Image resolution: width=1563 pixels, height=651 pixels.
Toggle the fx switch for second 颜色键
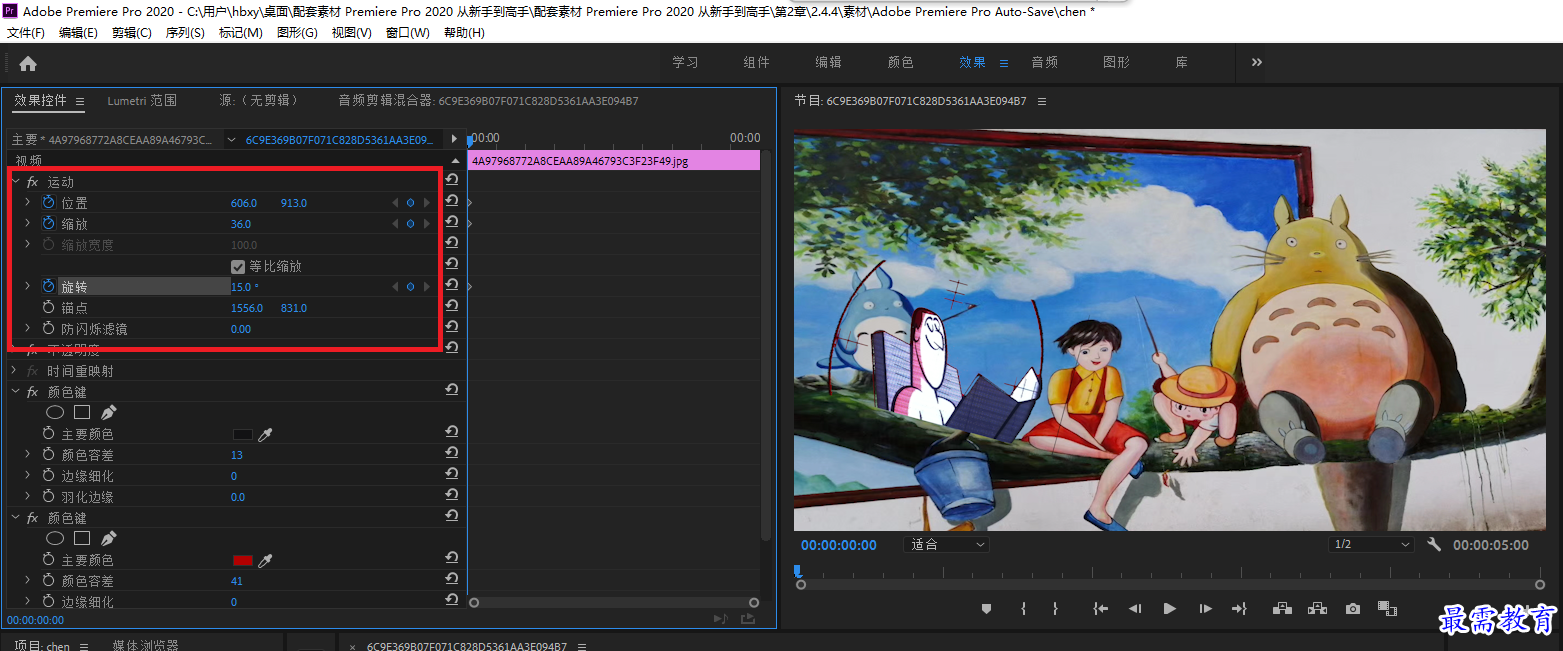click(x=32, y=518)
